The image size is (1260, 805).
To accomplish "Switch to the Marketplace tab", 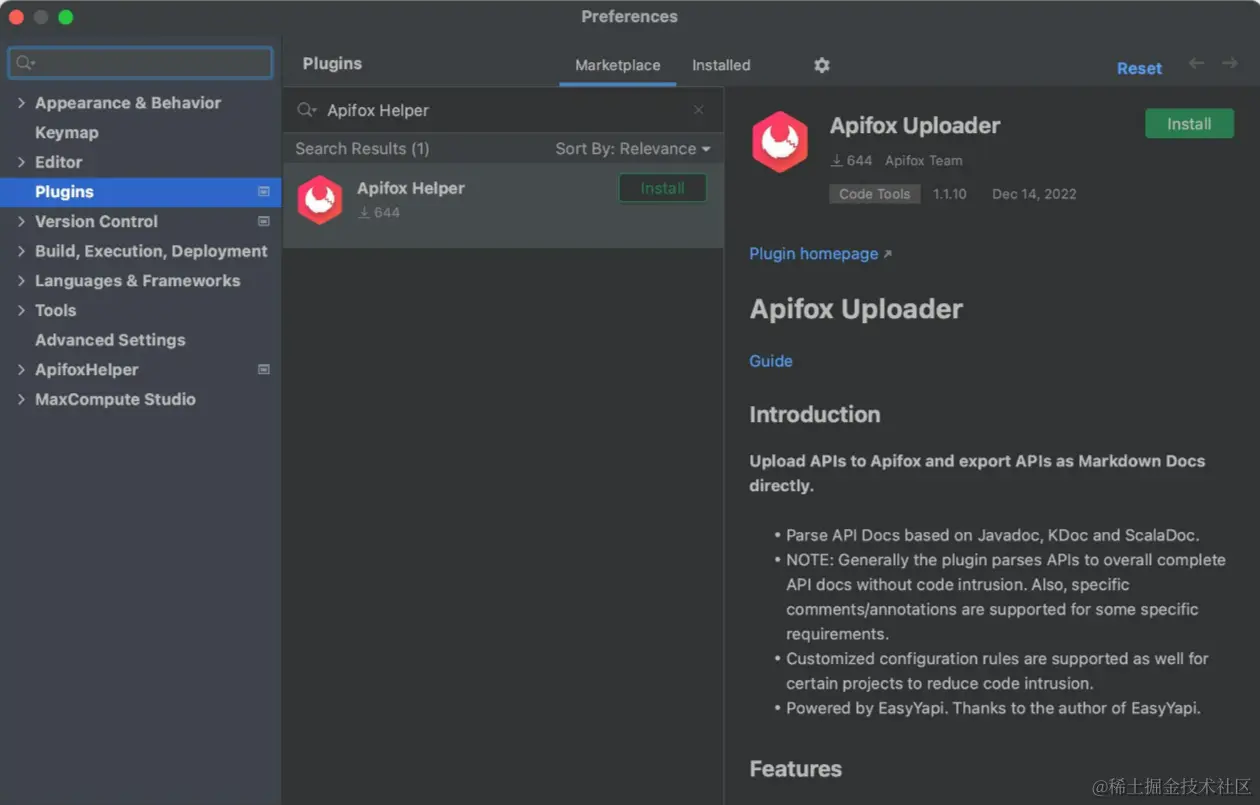I will pyautogui.click(x=617, y=65).
